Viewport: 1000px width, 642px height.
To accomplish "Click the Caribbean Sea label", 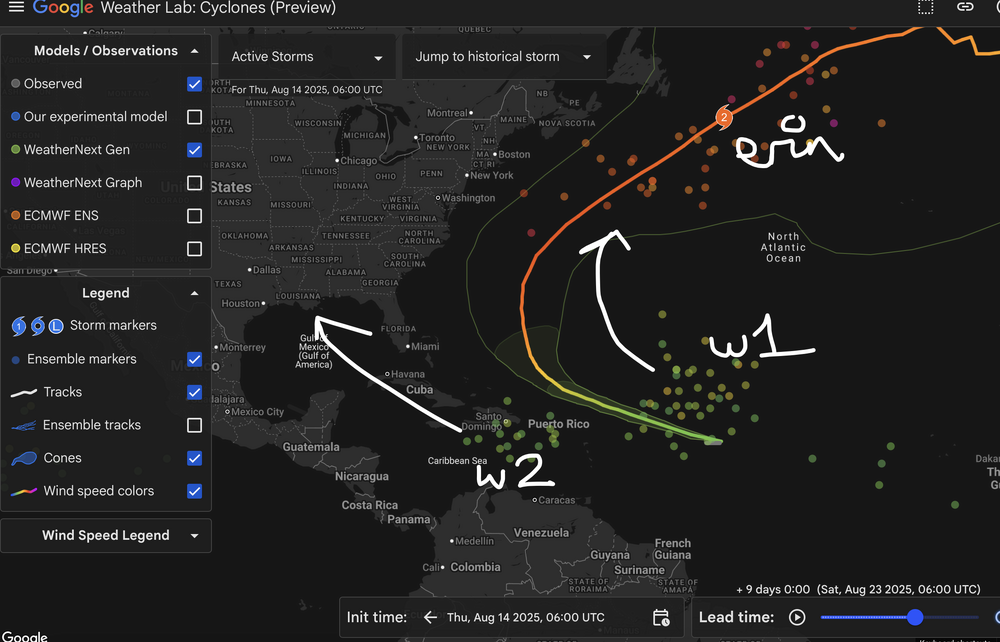I will point(457,461).
